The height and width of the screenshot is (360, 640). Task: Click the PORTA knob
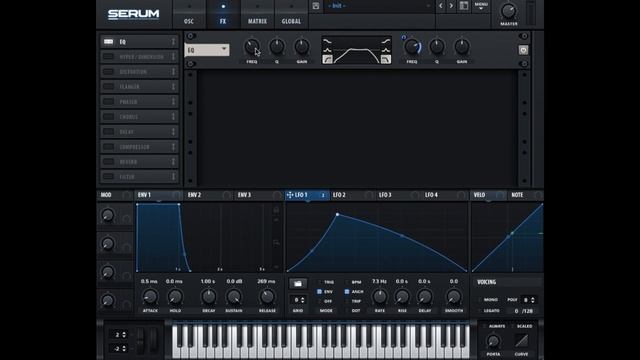pyautogui.click(x=493, y=341)
